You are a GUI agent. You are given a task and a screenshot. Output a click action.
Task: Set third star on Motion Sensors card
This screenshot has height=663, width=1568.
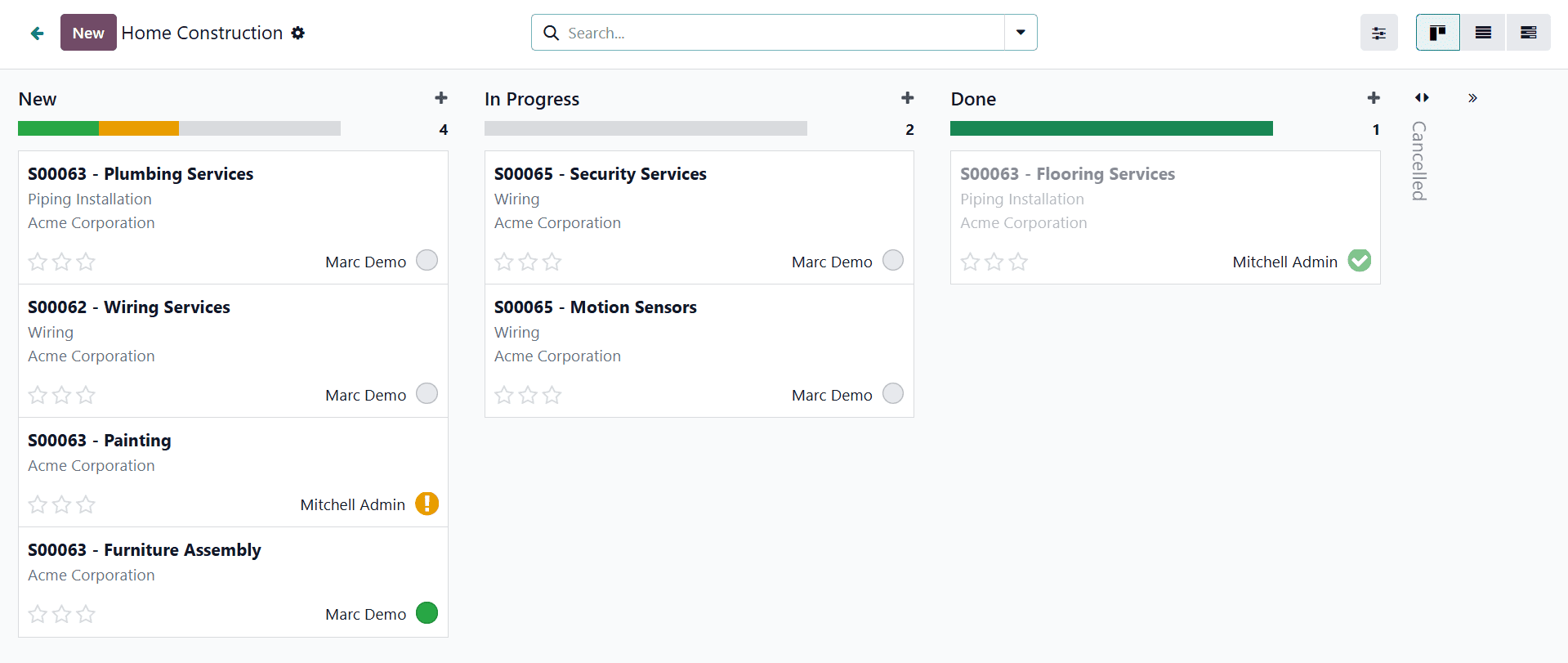click(x=552, y=395)
